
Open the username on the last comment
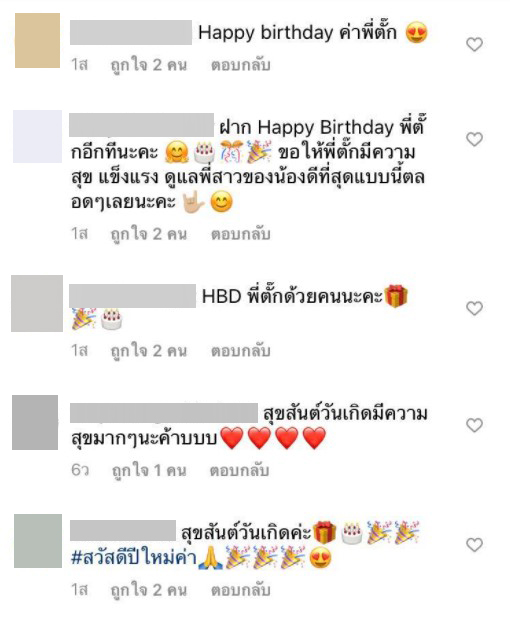coord(123,530)
